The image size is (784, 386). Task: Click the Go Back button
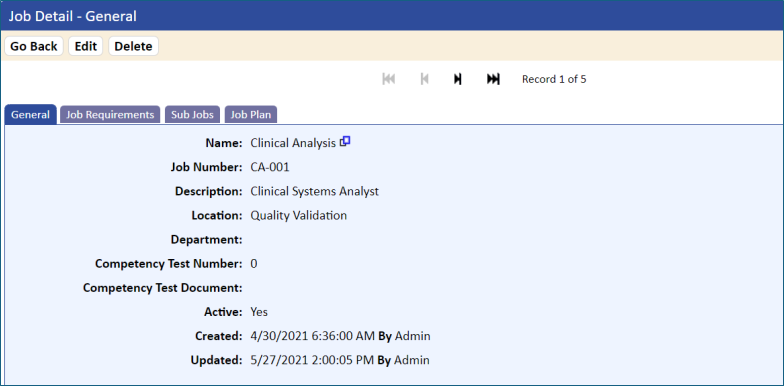click(x=34, y=46)
